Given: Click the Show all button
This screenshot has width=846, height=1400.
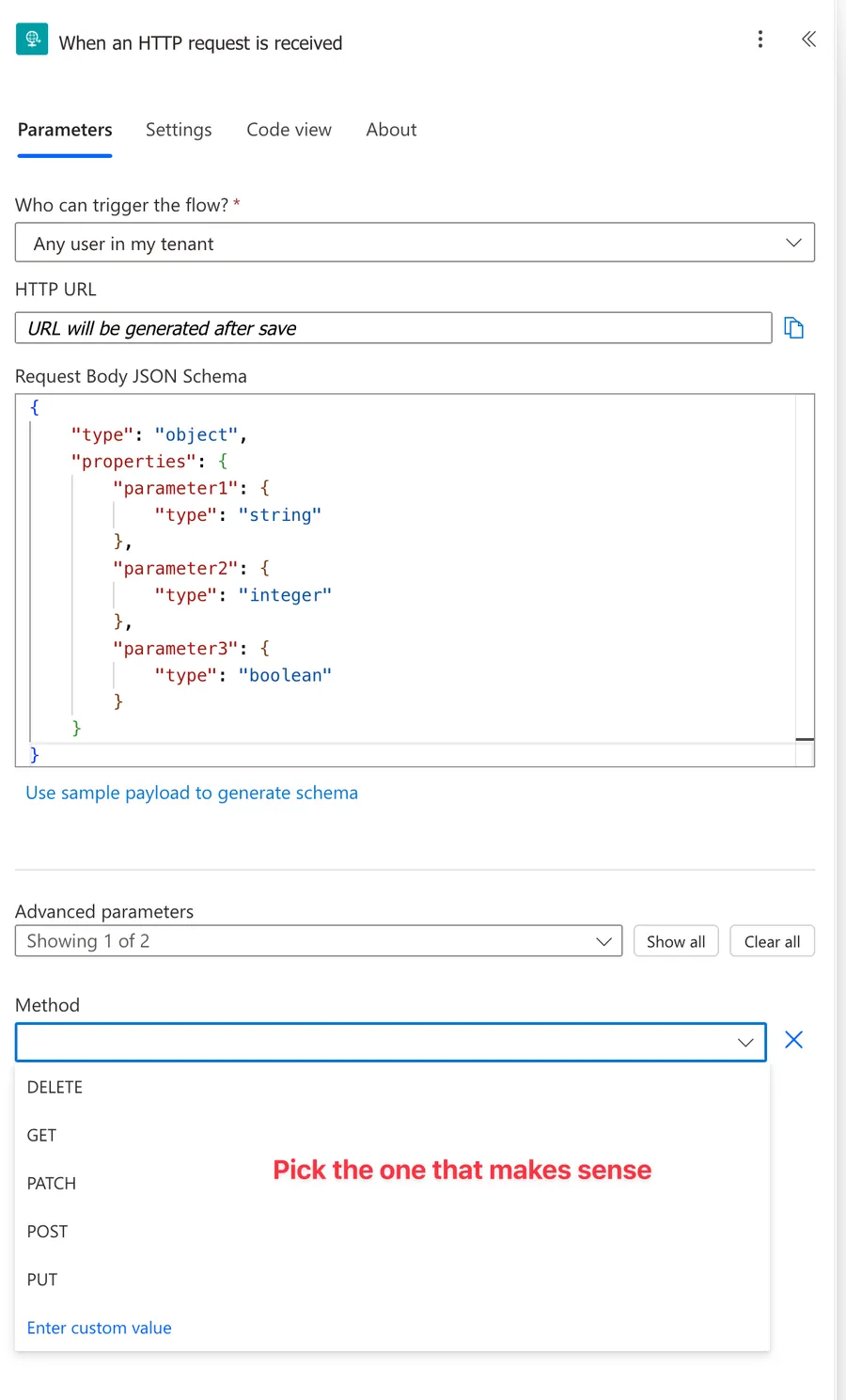Looking at the screenshot, I should (x=676, y=941).
